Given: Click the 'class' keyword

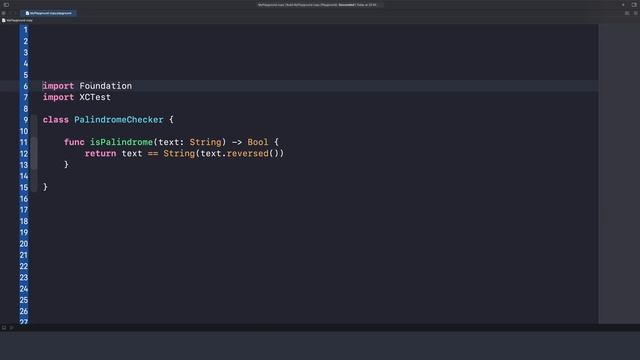Looking at the screenshot, I should (56, 120).
